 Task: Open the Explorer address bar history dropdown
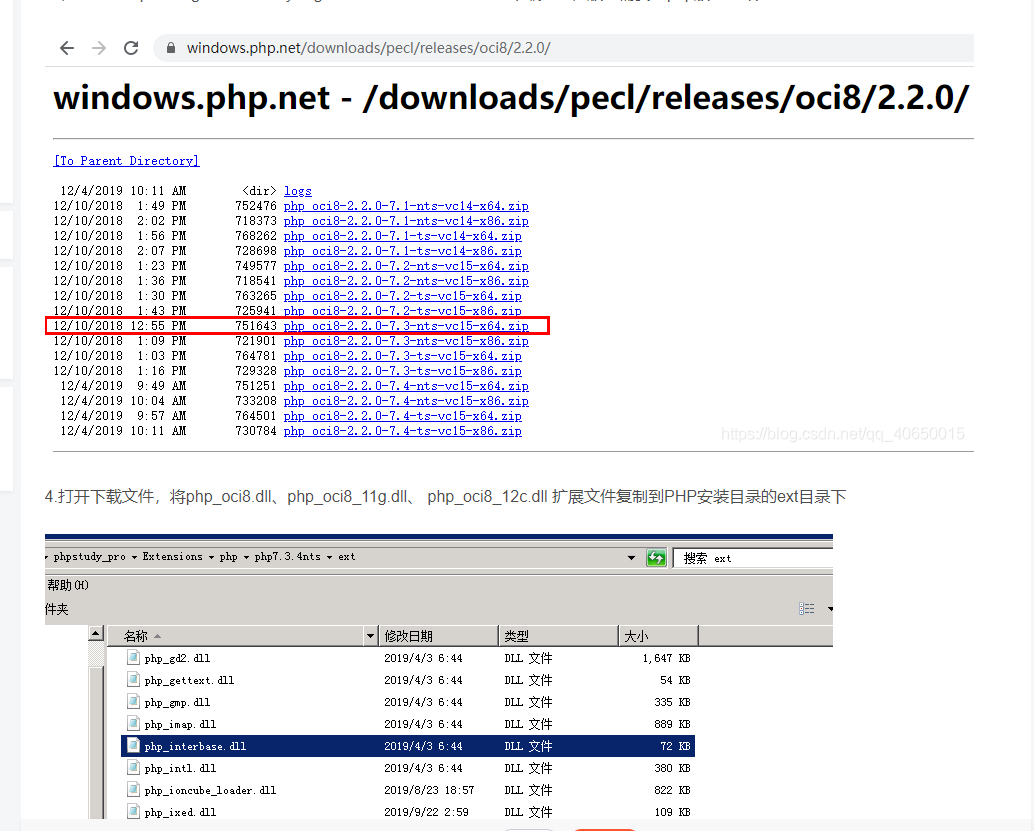630,557
